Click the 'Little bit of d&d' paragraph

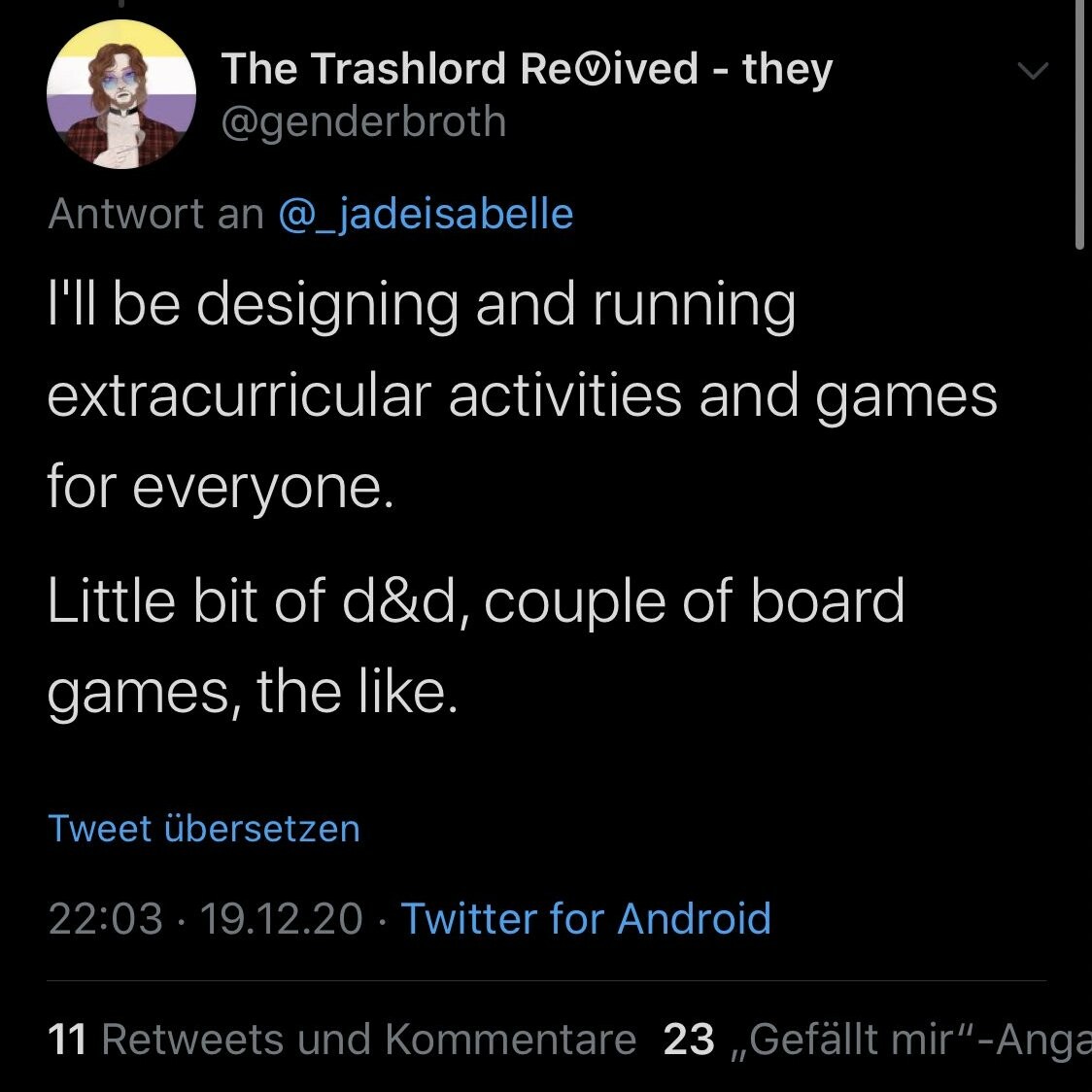(476, 599)
